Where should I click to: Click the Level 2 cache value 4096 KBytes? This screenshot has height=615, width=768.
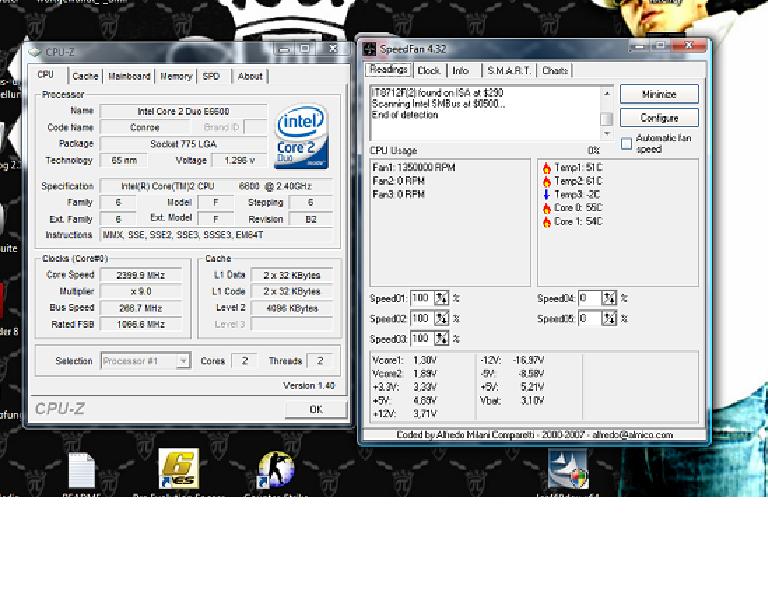coord(292,308)
